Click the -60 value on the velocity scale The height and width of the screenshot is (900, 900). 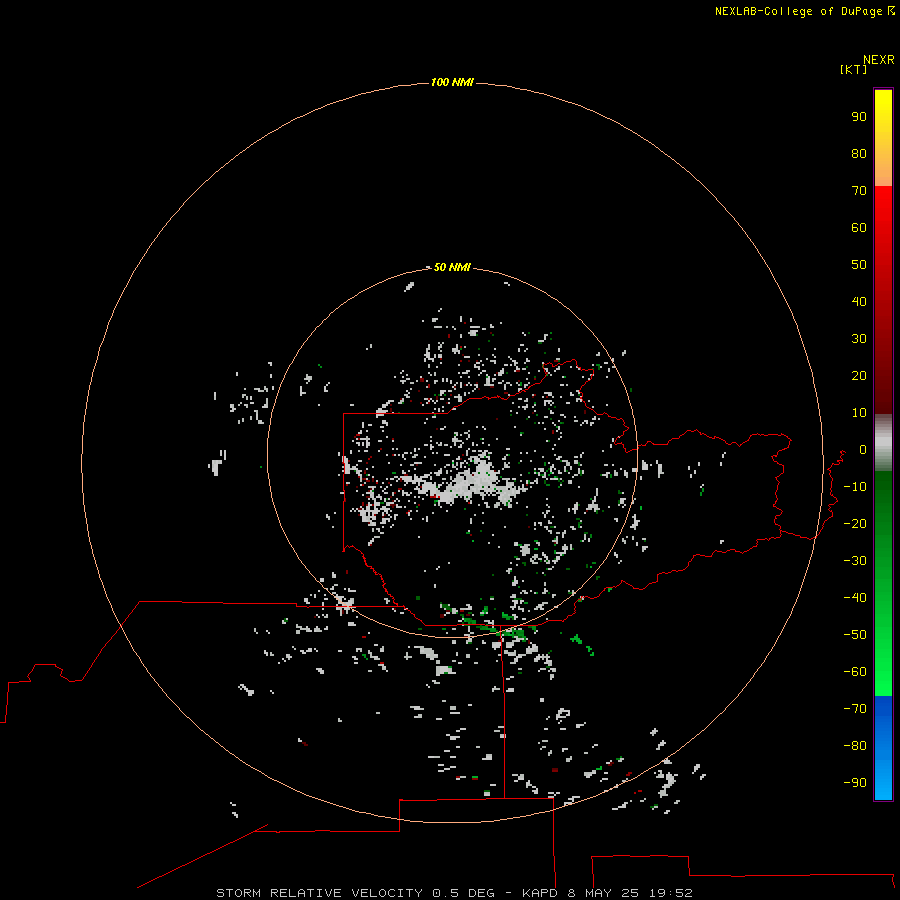pos(855,672)
